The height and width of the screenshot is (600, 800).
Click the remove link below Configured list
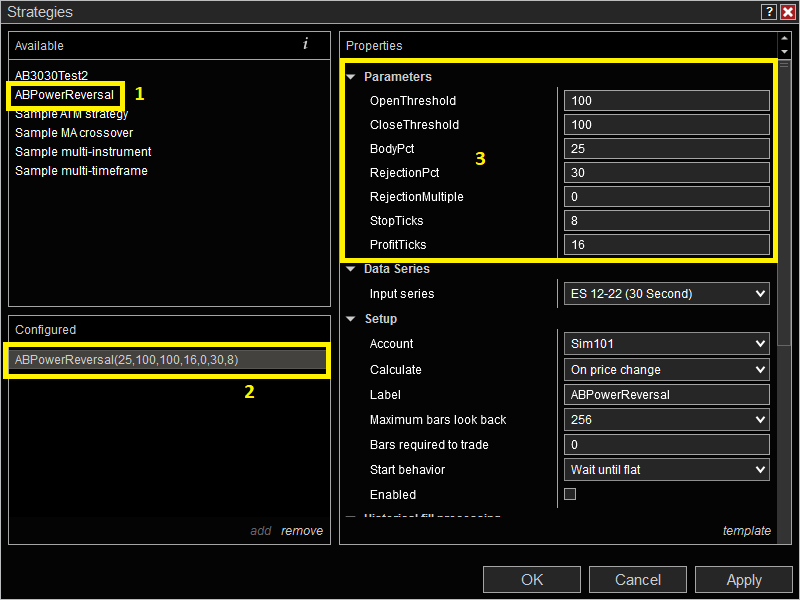click(302, 531)
